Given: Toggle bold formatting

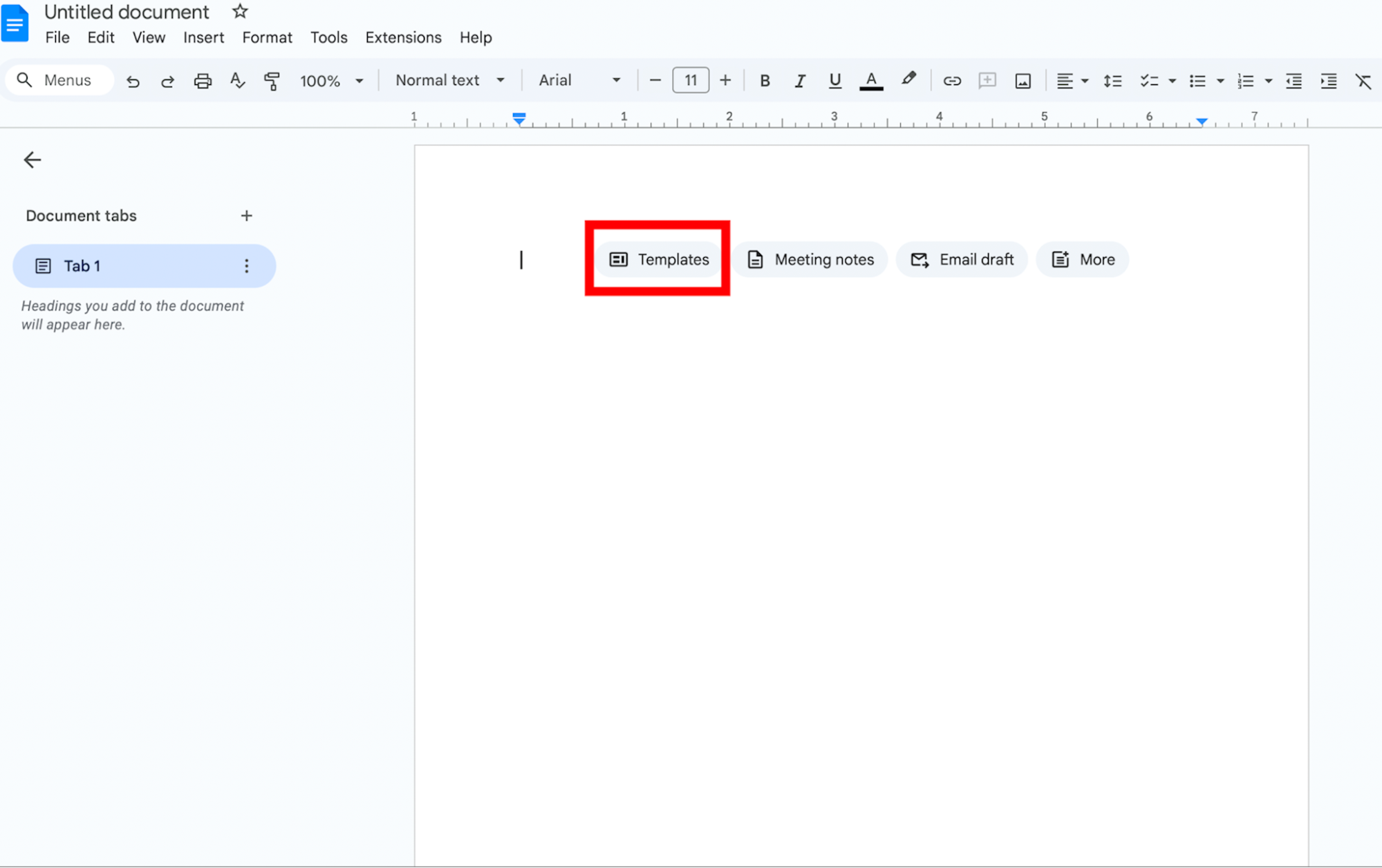Looking at the screenshot, I should [765, 81].
